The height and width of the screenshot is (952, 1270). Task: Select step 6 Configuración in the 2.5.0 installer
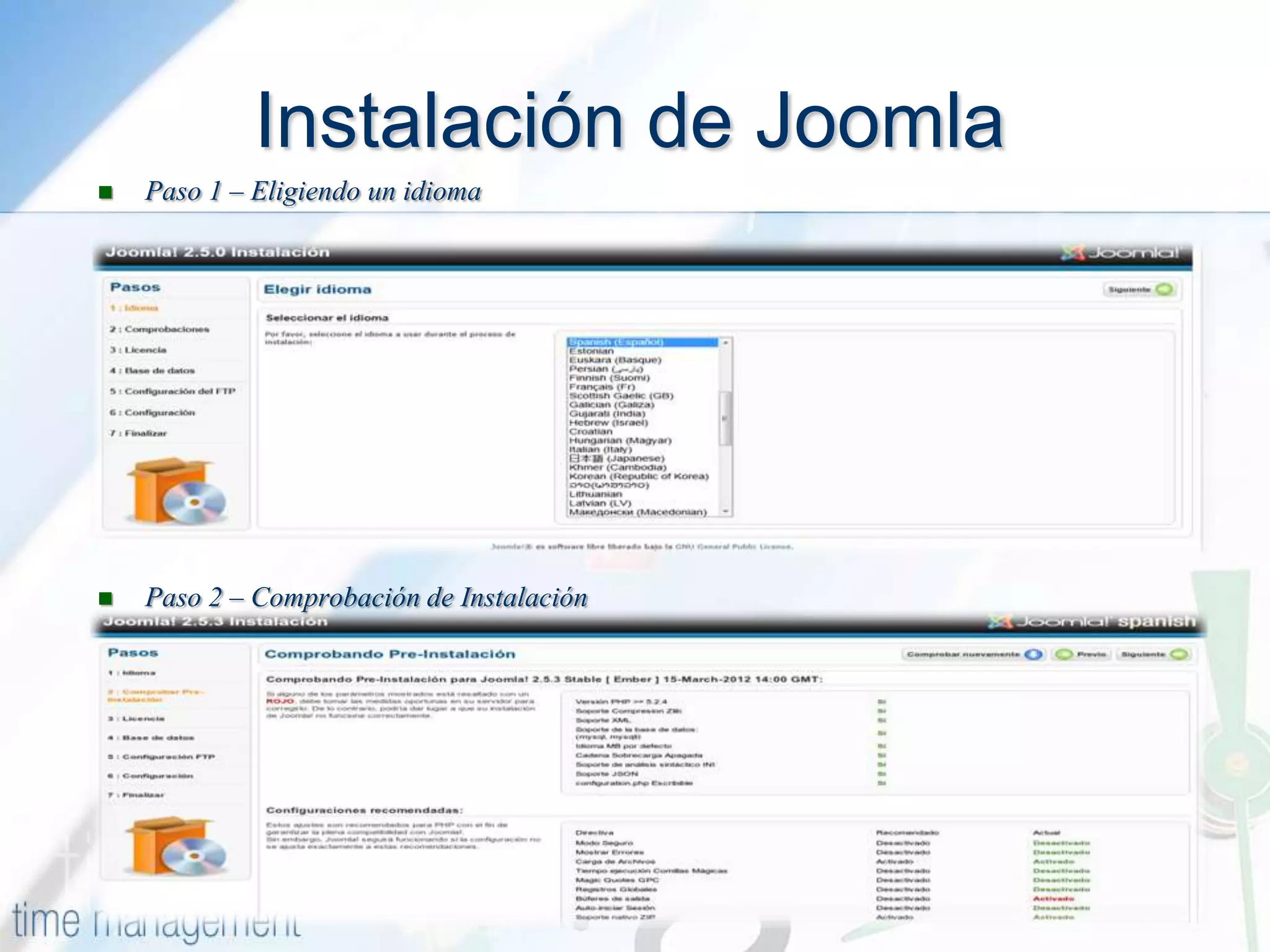click(x=153, y=413)
